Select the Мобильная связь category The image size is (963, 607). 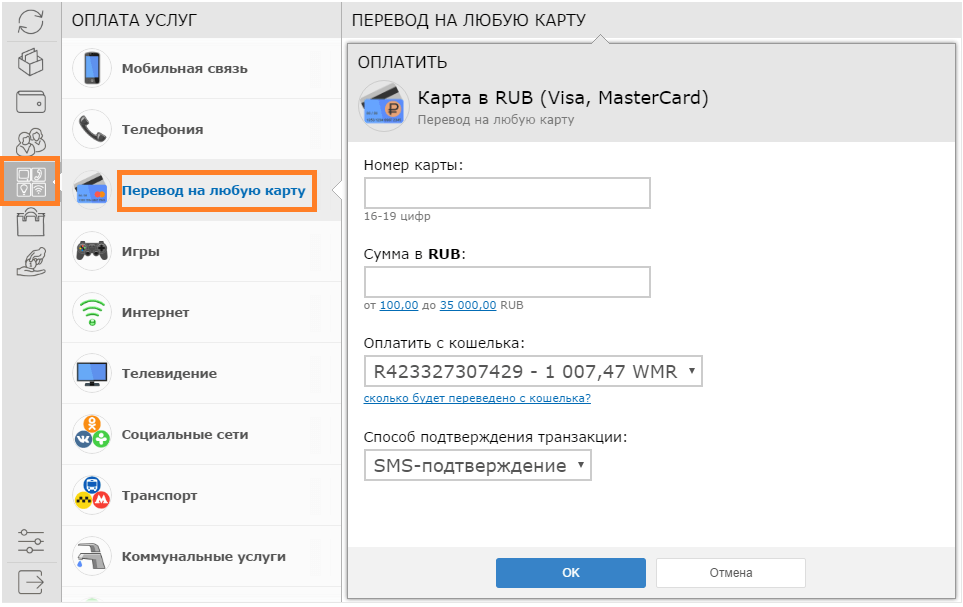[201, 68]
